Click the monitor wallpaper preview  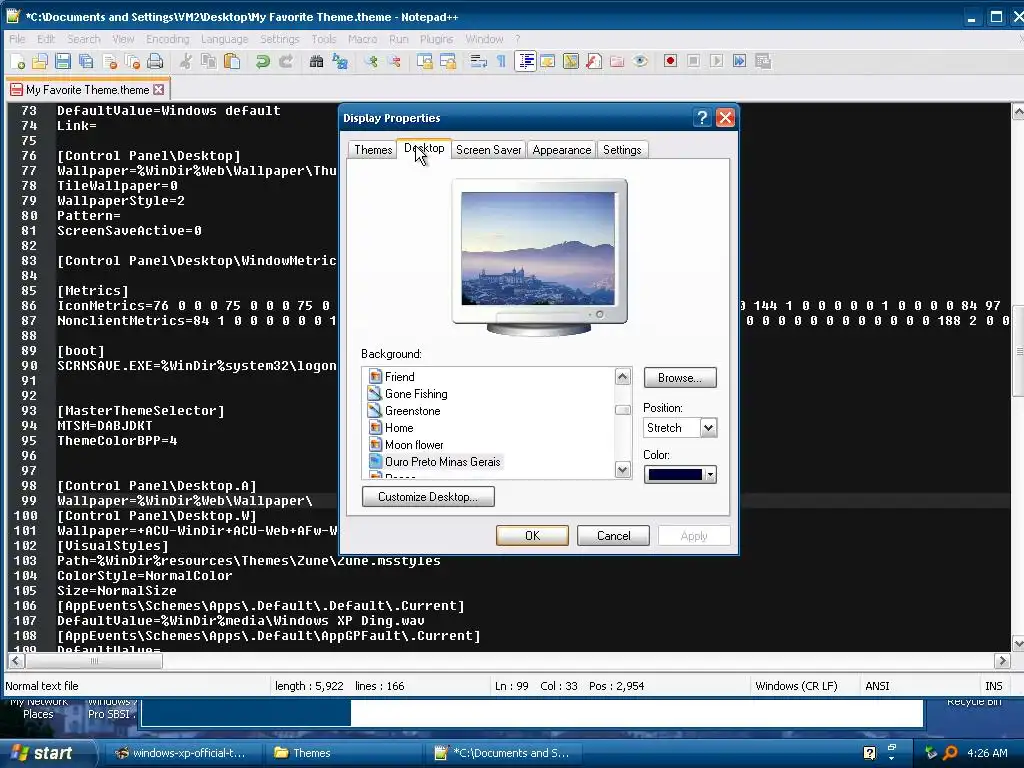[x=538, y=249]
